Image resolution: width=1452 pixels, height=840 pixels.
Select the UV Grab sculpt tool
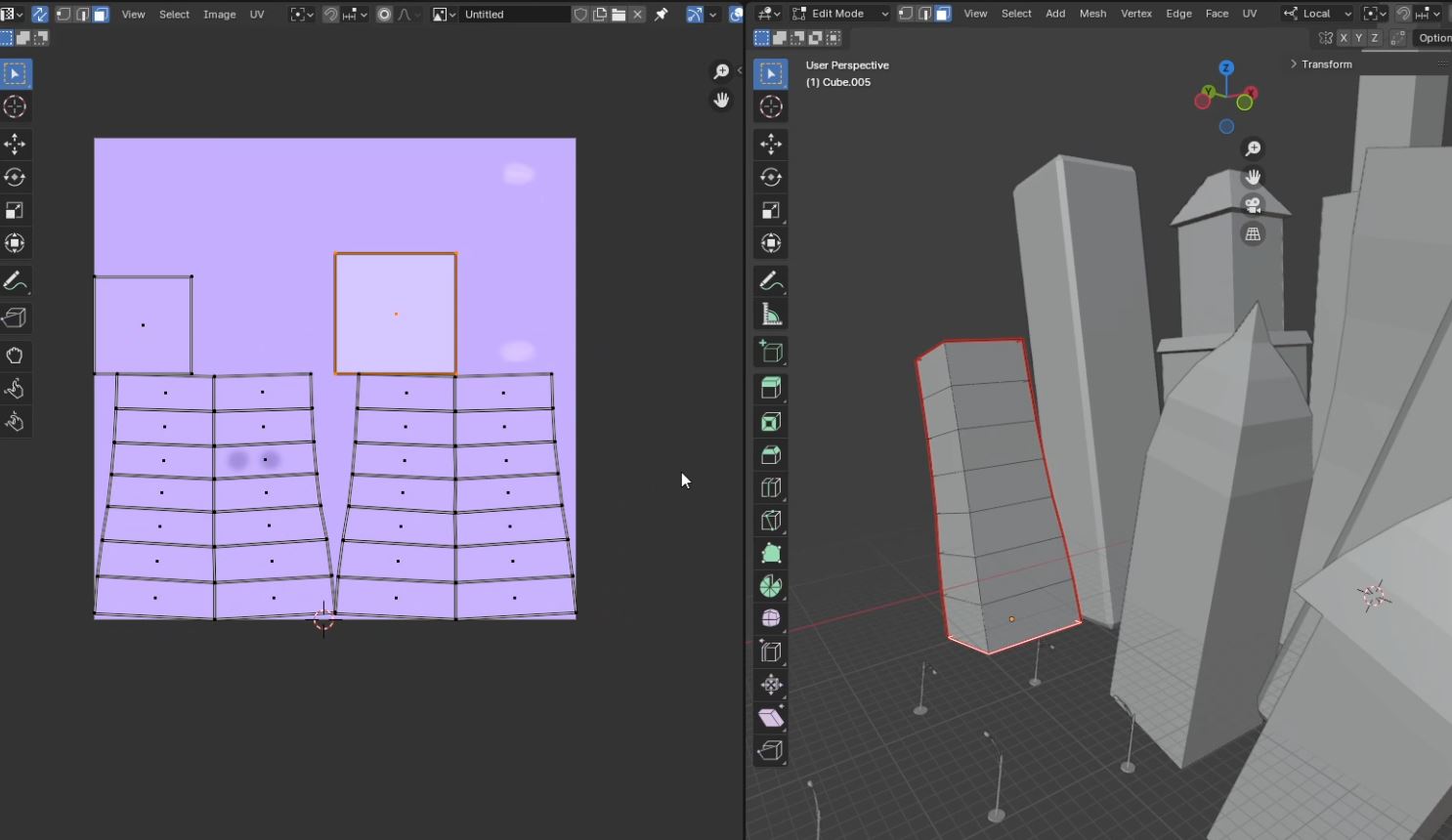point(15,355)
